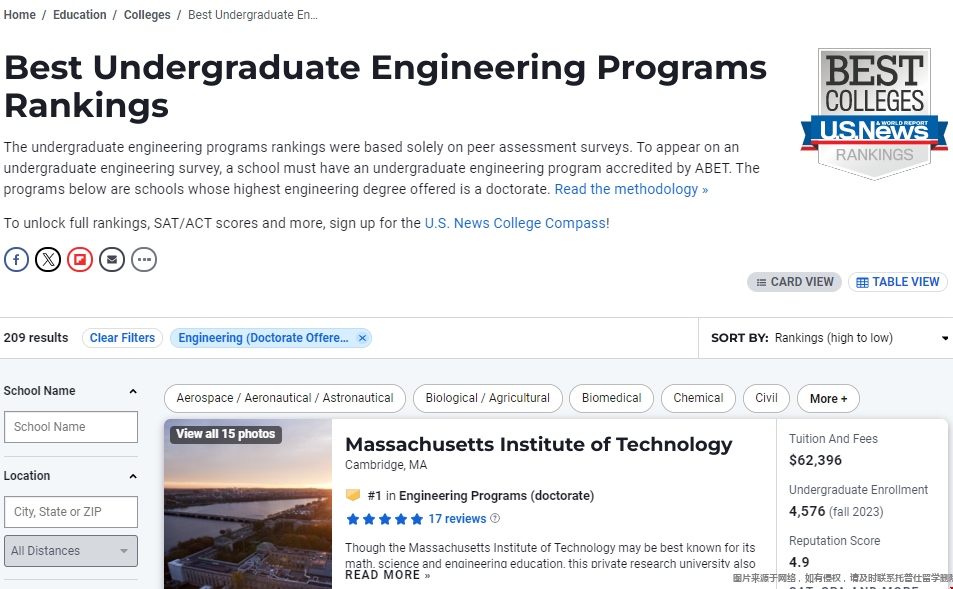Open Sort By rankings dropdown

[x=830, y=338]
